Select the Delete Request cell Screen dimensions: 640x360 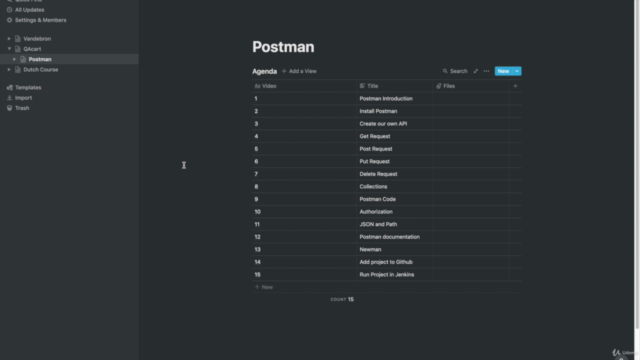[395, 174]
